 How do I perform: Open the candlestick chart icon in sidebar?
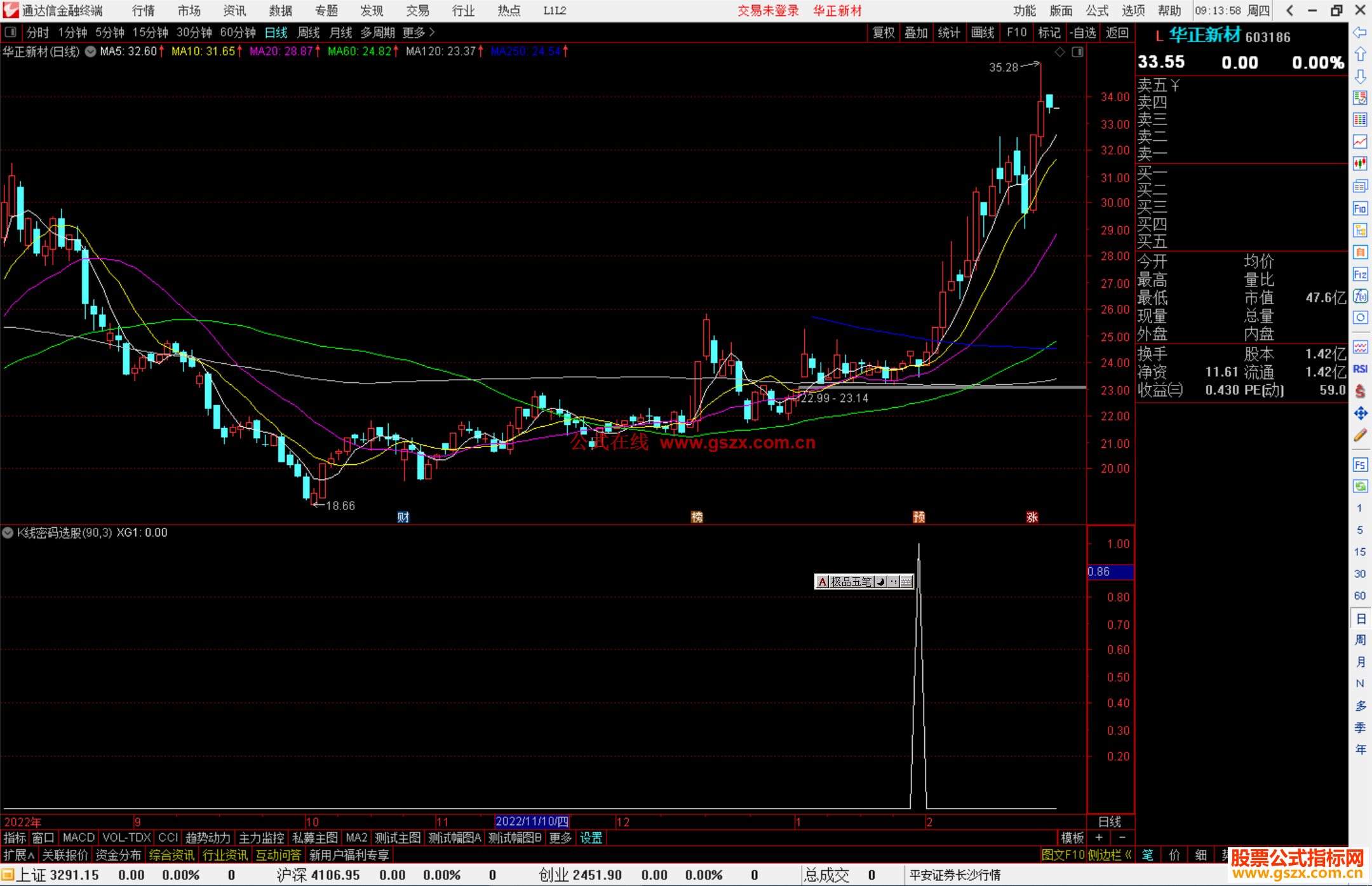point(1359,163)
